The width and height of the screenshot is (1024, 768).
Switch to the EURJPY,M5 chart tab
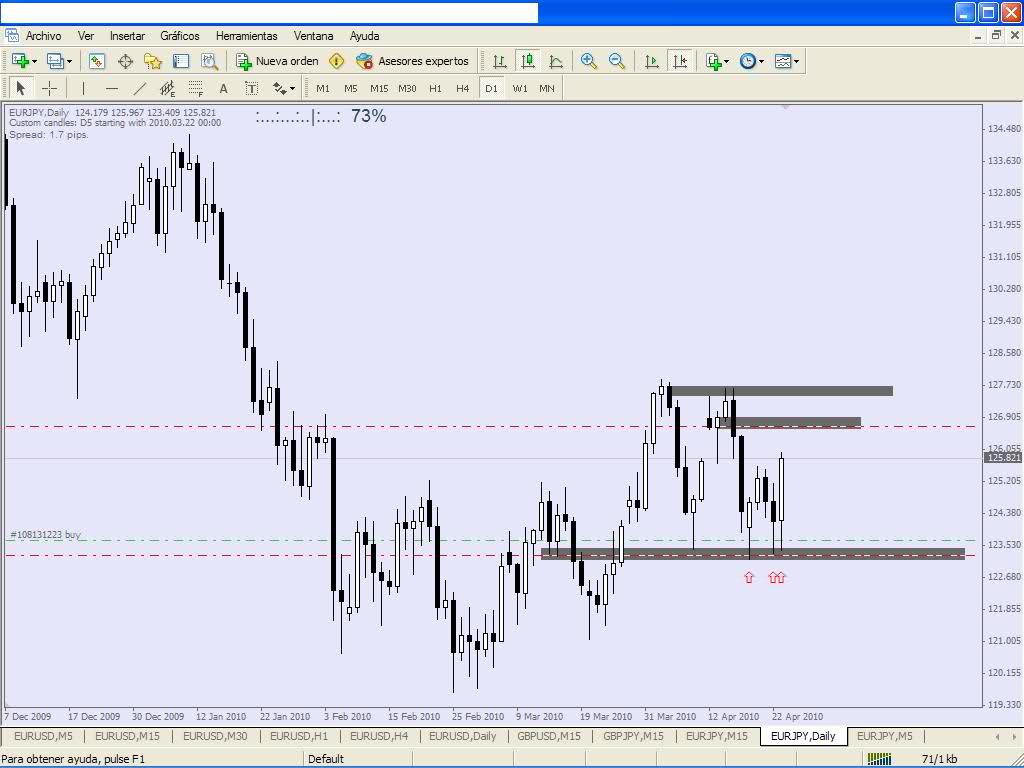tap(884, 736)
